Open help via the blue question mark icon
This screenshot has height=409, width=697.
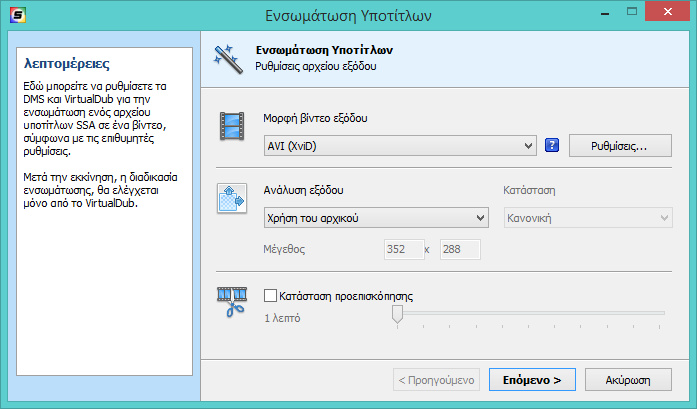coord(551,146)
